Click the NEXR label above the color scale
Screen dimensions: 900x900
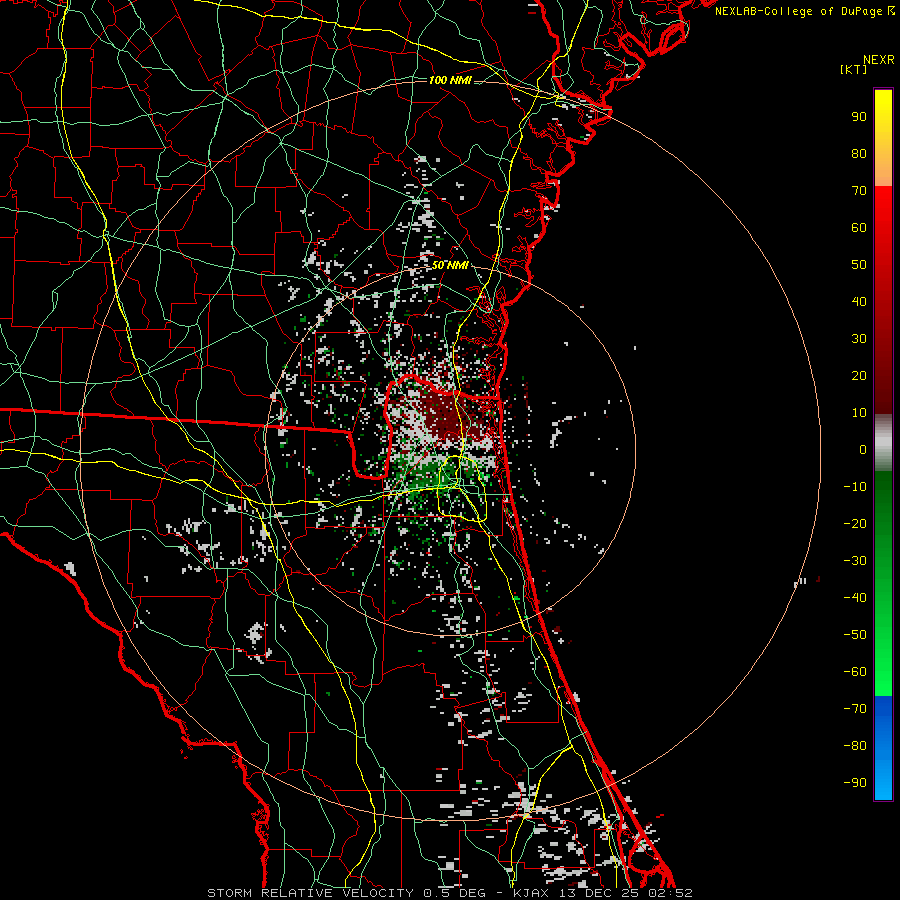tap(878, 60)
